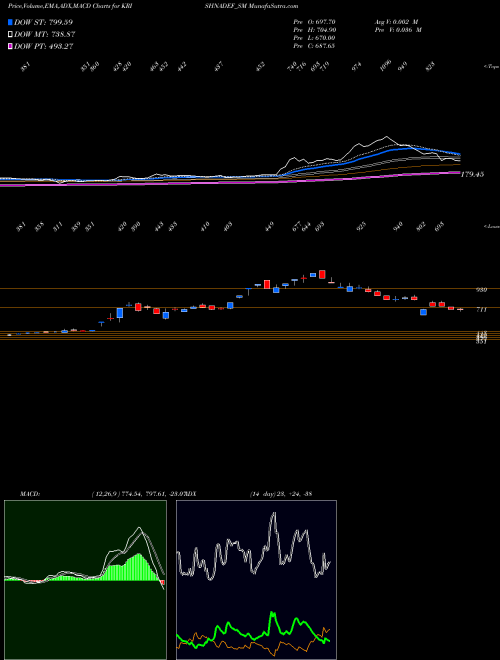The image size is (500, 660).
Task: Click the '<Tops' axis label
Action: point(491,67)
